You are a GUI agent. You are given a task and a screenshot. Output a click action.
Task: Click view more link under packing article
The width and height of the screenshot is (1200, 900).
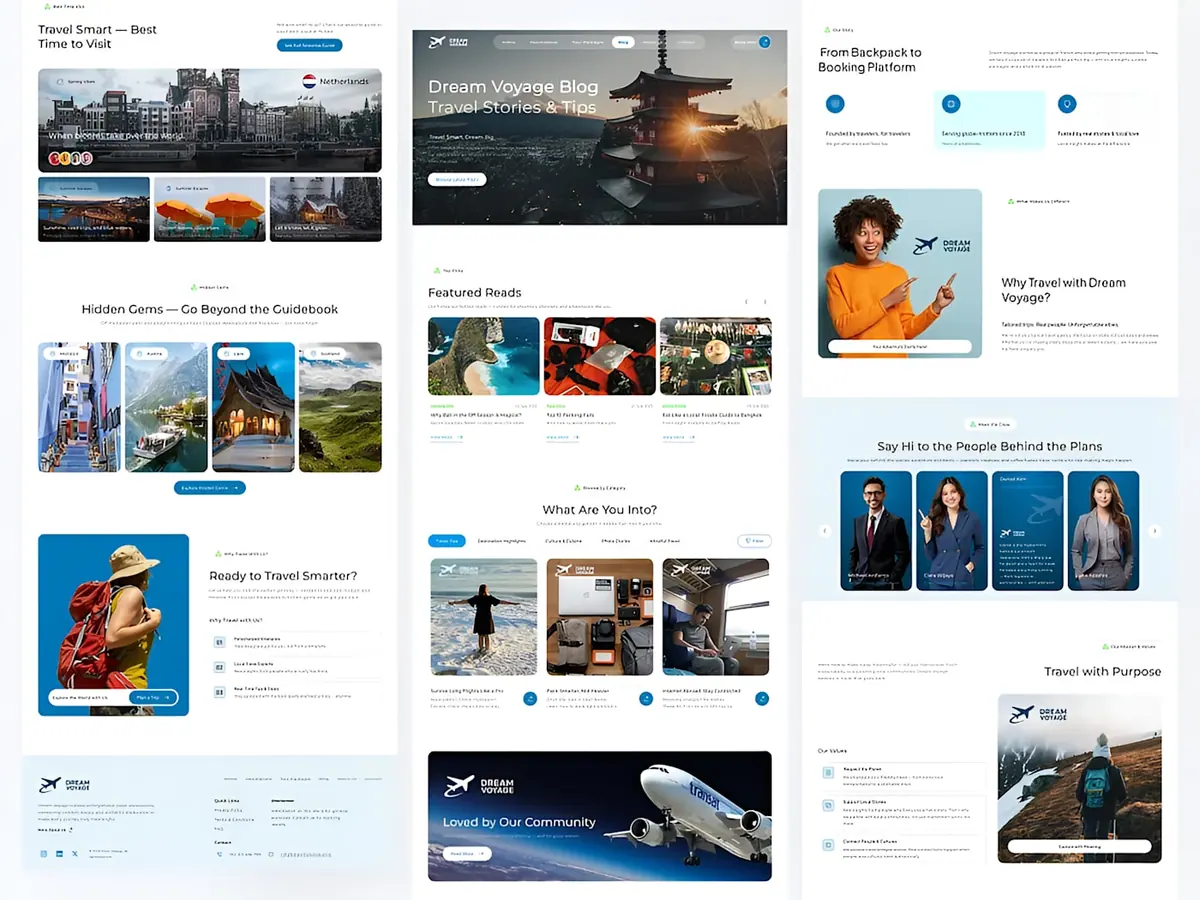click(562, 437)
